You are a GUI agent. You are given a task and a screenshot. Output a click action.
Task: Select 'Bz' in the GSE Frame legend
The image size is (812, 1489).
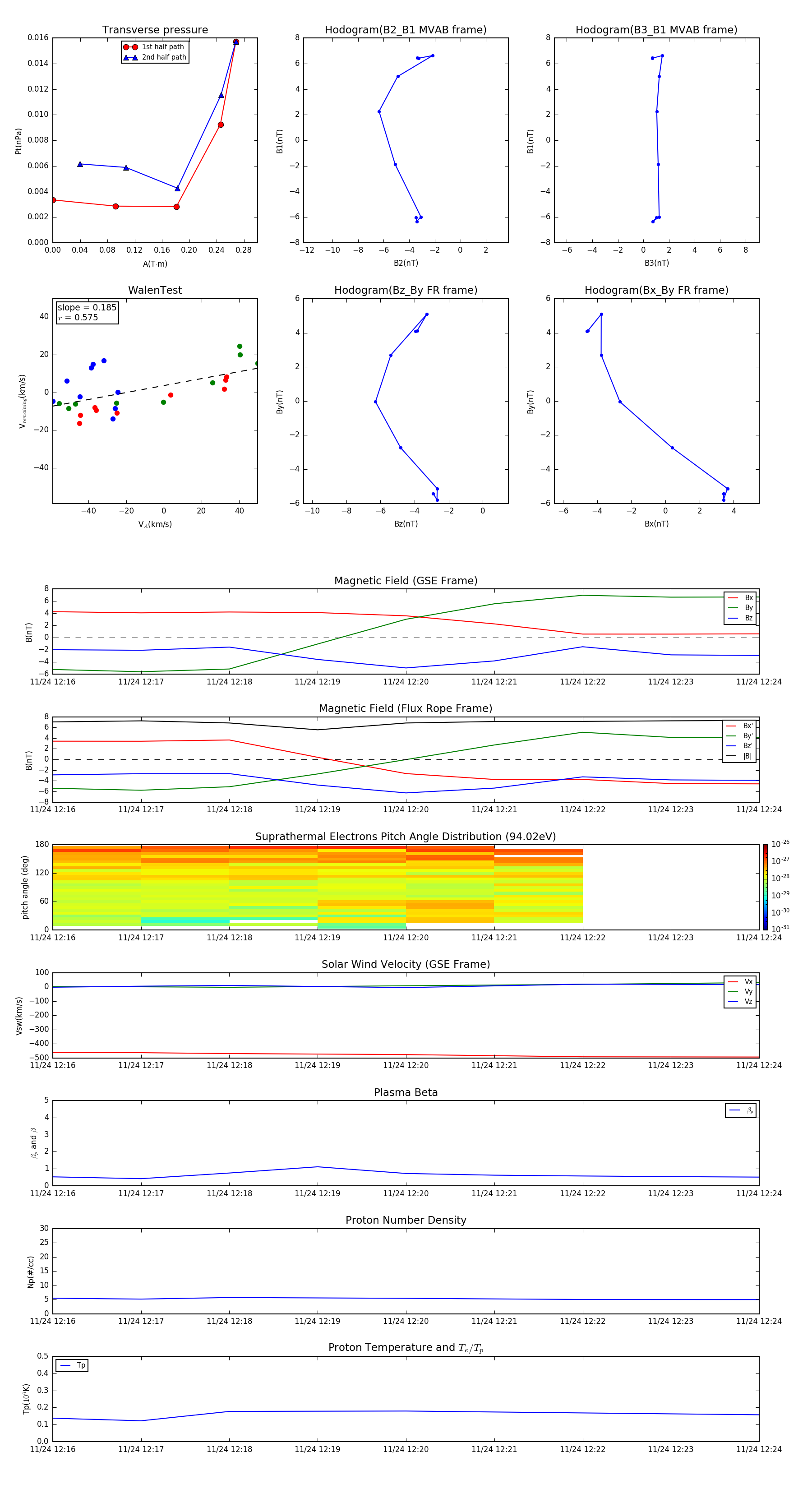(x=740, y=618)
